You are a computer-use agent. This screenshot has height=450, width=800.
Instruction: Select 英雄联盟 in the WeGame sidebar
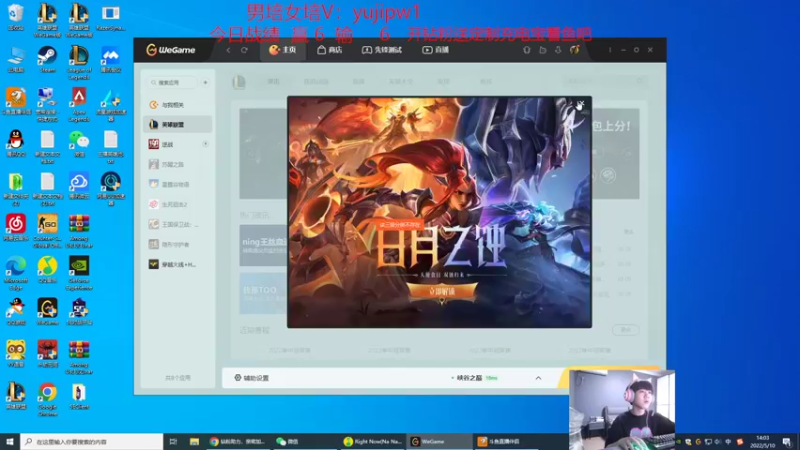tap(178, 124)
